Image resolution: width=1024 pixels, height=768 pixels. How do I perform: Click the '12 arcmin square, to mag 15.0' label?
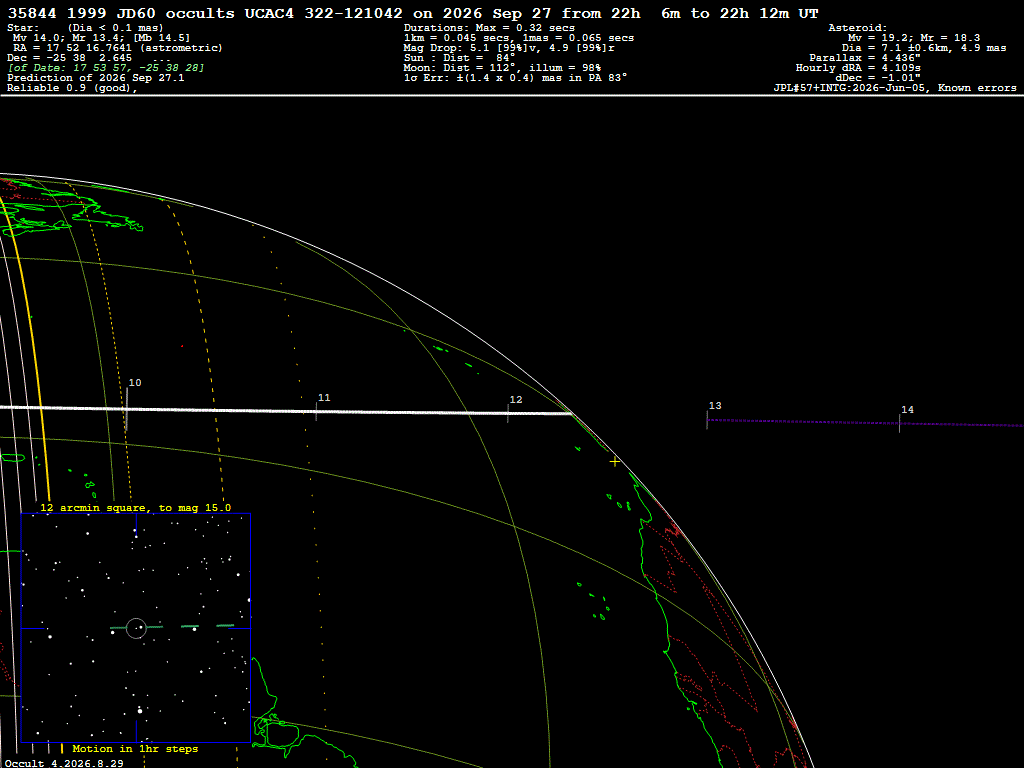point(136,507)
